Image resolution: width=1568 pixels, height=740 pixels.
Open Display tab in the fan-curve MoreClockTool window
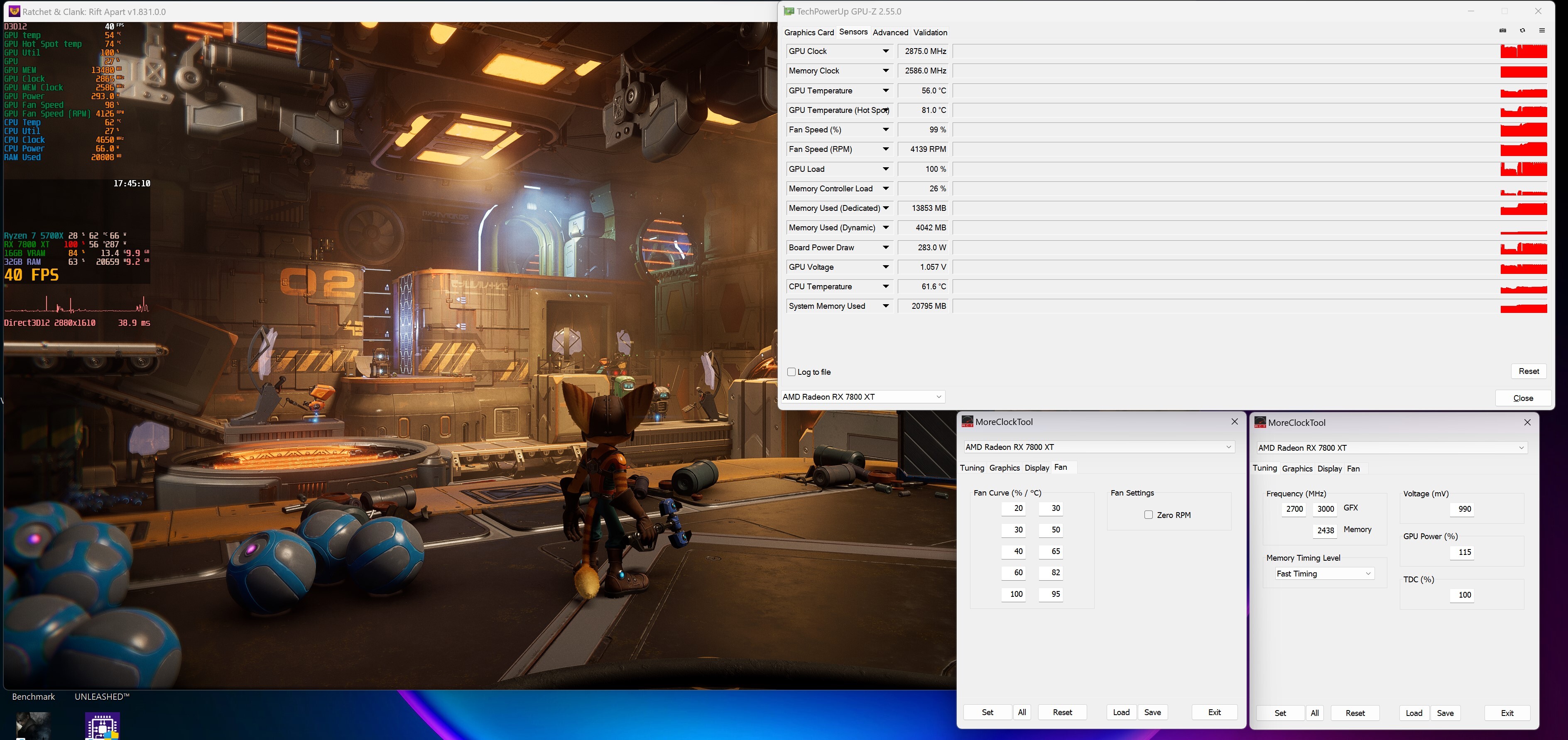pyautogui.click(x=1036, y=468)
